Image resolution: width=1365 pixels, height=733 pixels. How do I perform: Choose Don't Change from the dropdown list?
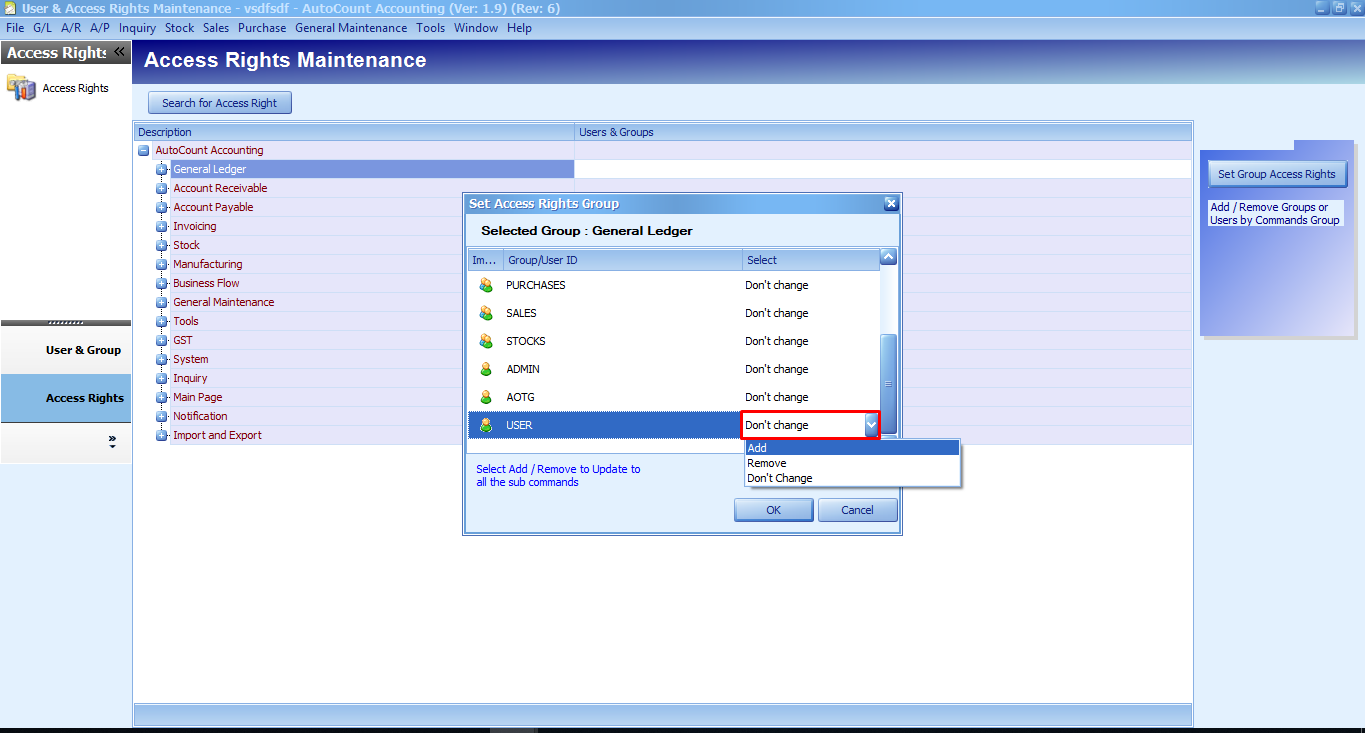852,478
